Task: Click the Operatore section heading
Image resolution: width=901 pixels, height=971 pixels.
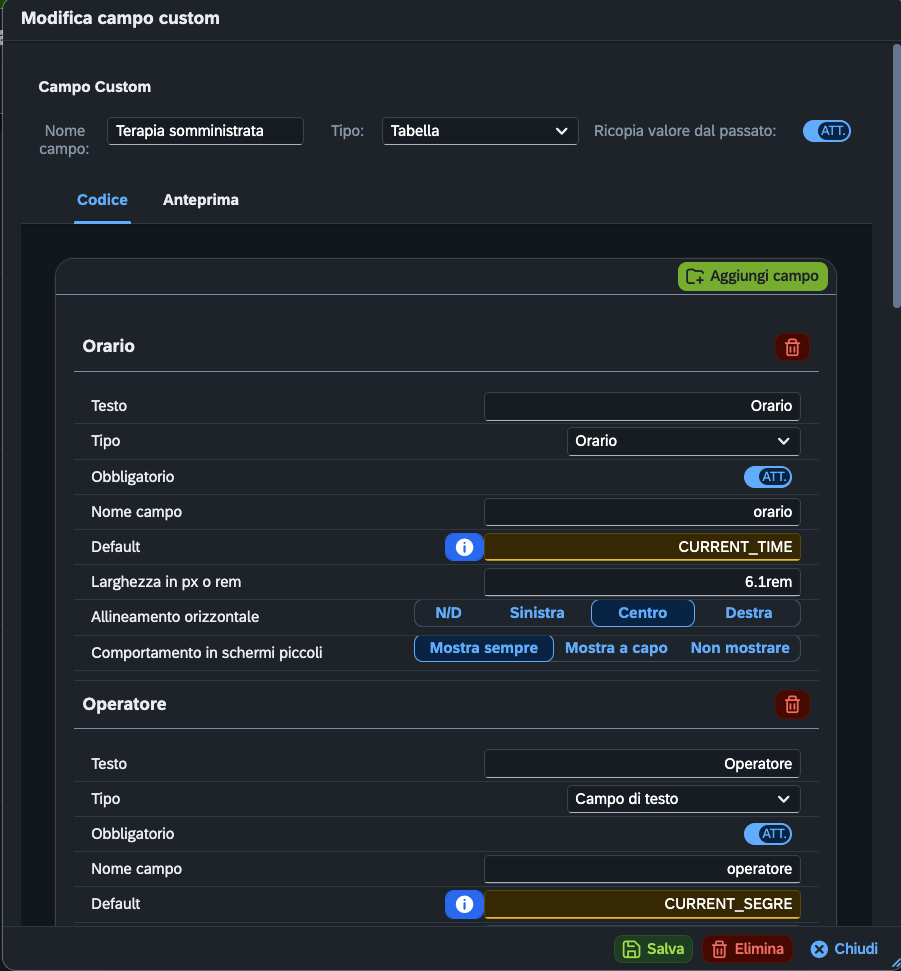Action: tap(124, 704)
